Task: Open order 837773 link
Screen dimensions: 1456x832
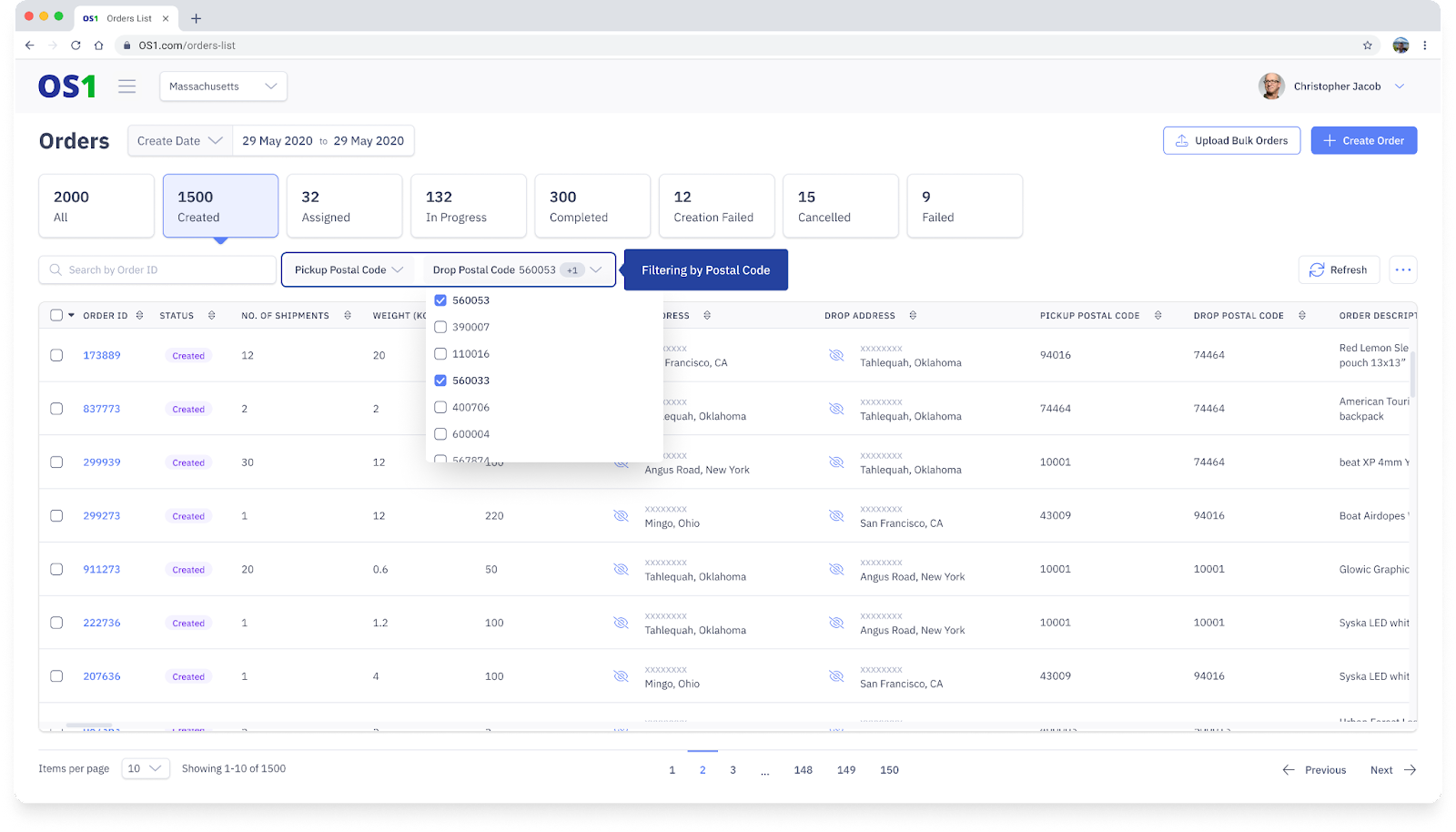Action: pyautogui.click(x=102, y=409)
